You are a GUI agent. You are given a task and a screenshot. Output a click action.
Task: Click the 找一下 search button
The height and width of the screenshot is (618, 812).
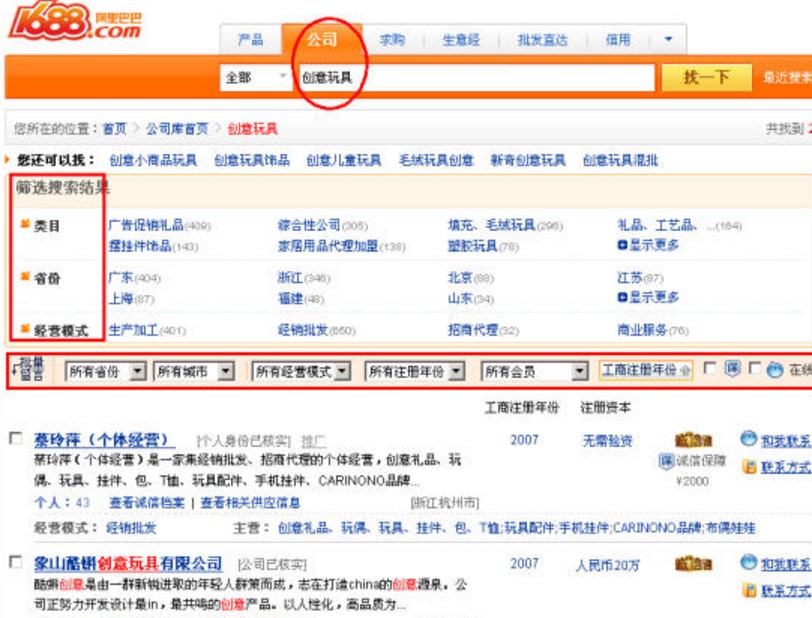pos(706,78)
